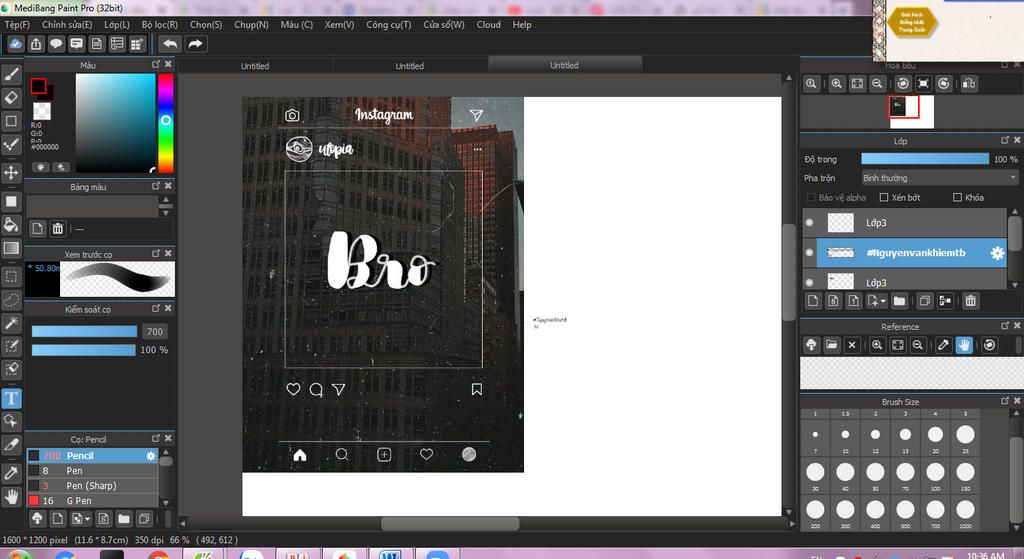Zoom in on the navigator panel
The height and width of the screenshot is (559, 1024).
click(837, 84)
